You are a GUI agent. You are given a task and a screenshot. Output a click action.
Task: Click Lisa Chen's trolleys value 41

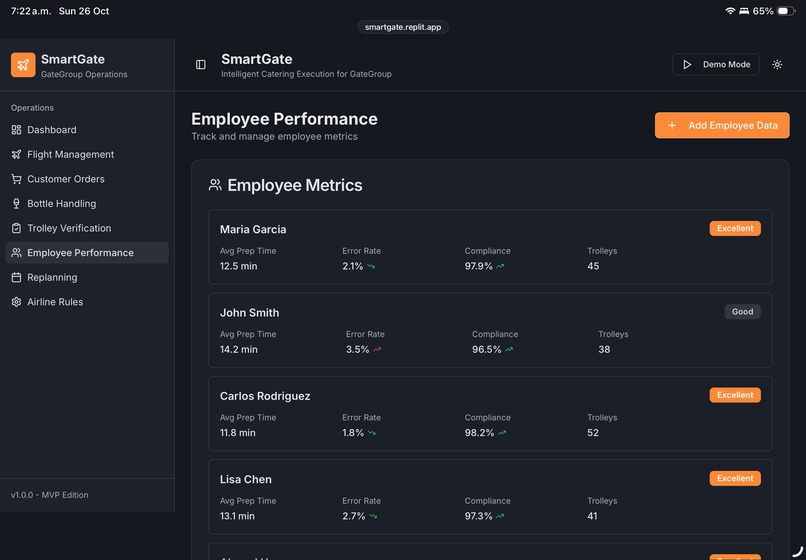(x=592, y=516)
